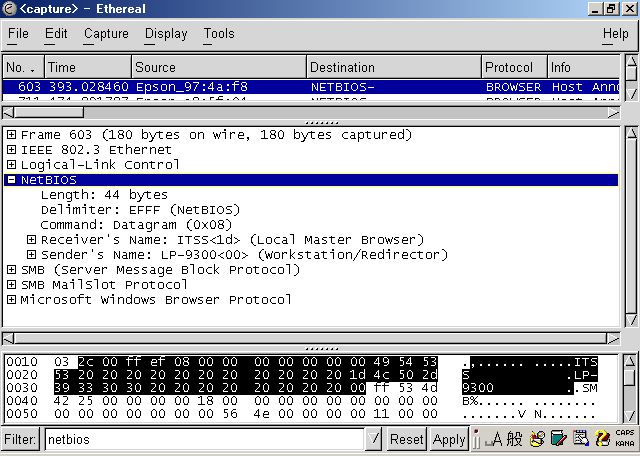The width and height of the screenshot is (640, 456).
Task: Click the IME help question icon
Action: 602,440
